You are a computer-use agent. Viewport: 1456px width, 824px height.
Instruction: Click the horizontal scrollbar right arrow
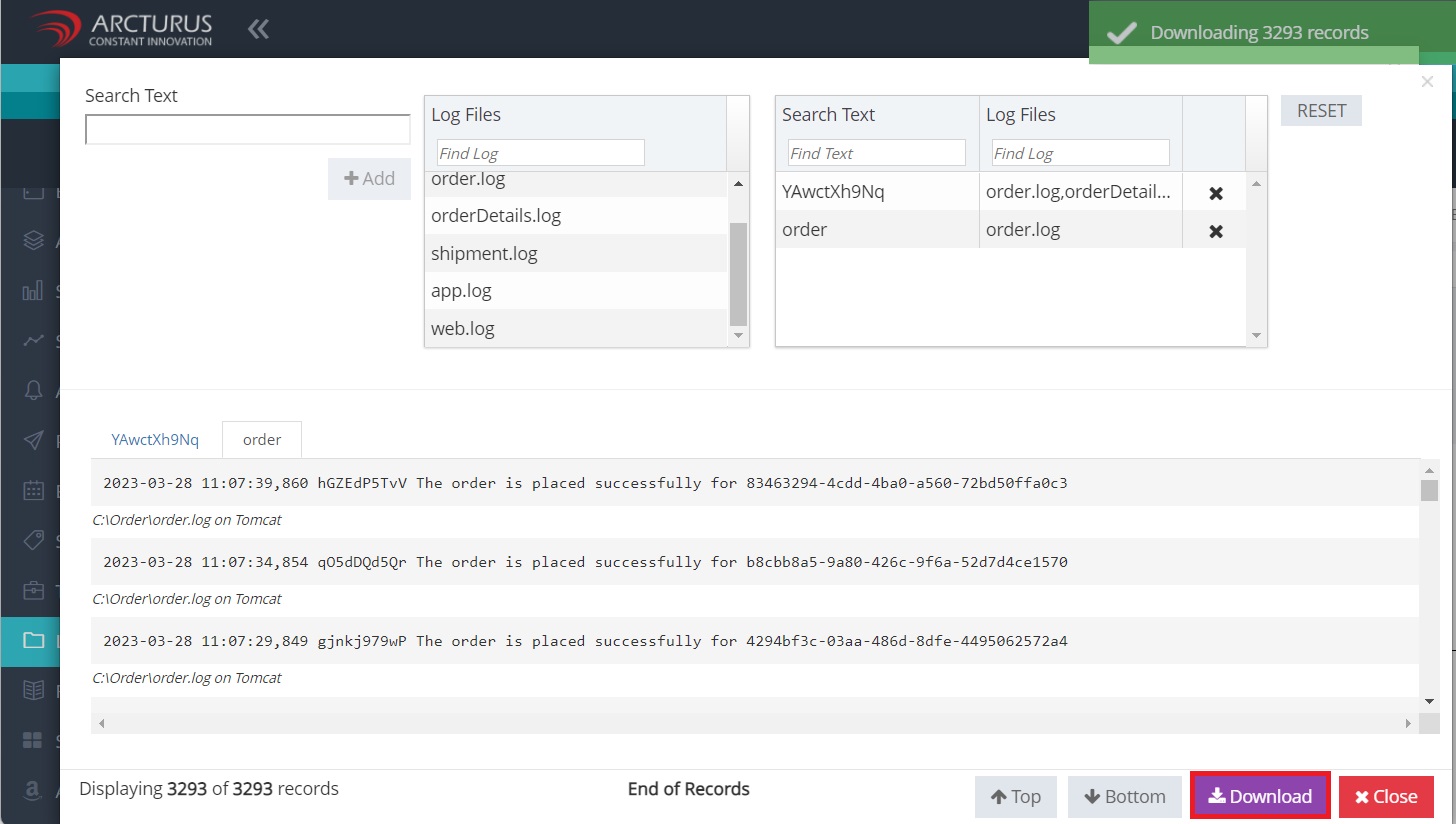click(x=1409, y=723)
